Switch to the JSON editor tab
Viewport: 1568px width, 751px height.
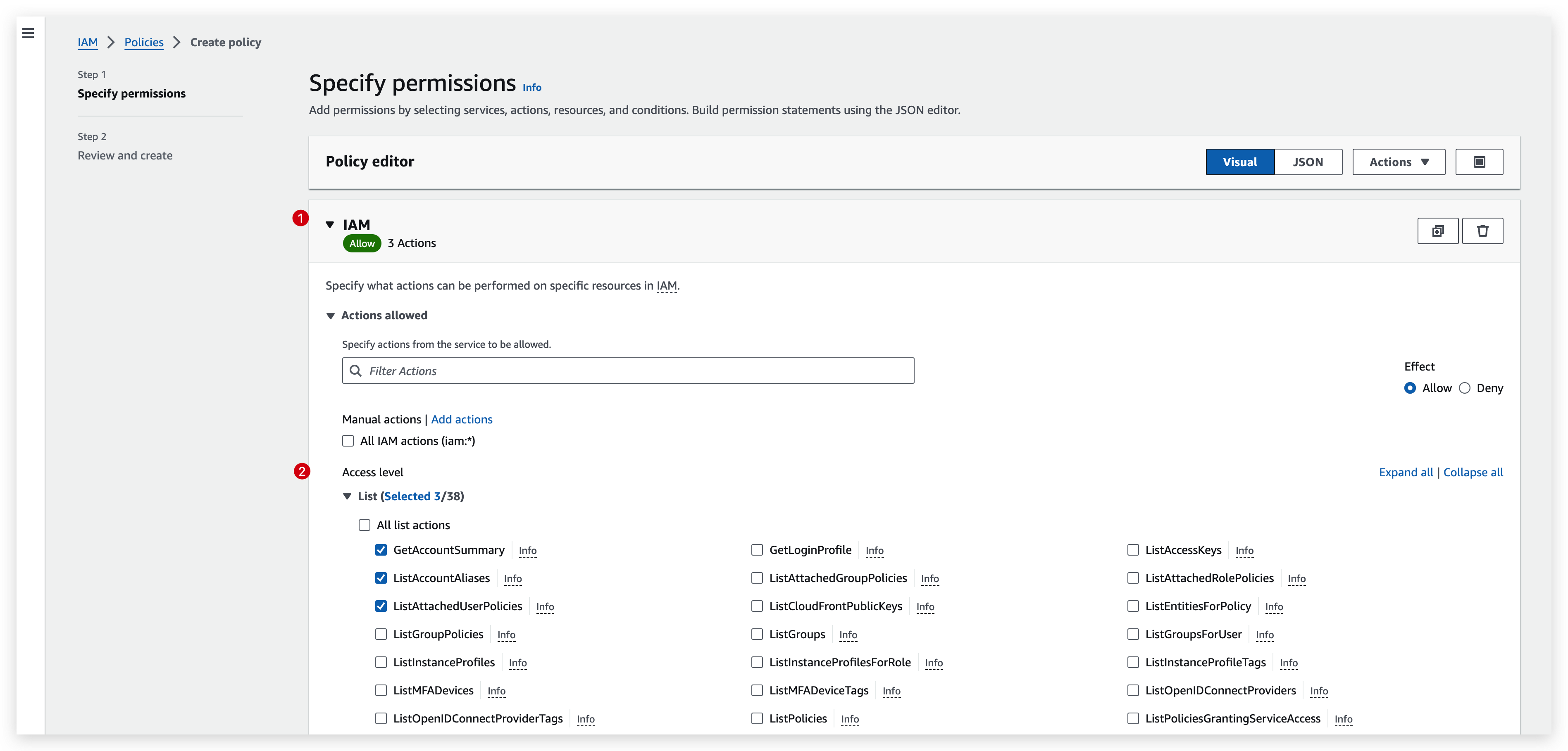click(x=1308, y=162)
